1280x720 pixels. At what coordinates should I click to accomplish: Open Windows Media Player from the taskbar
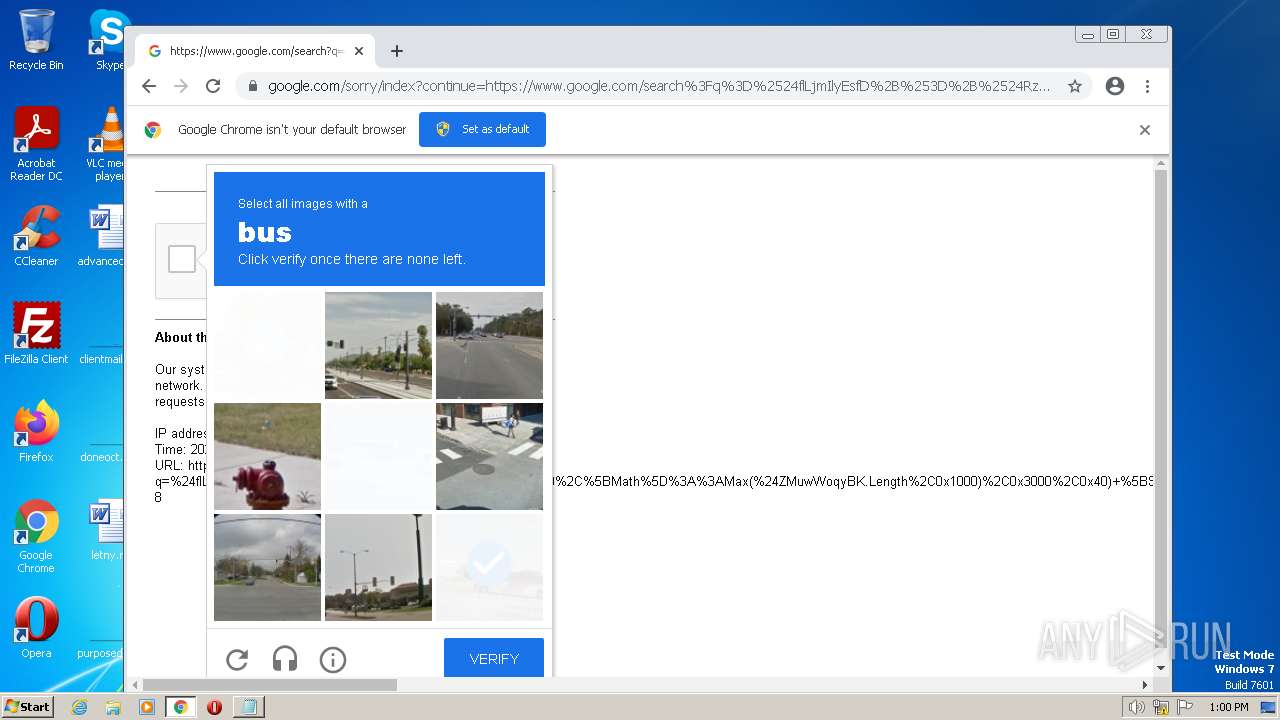[x=147, y=707]
